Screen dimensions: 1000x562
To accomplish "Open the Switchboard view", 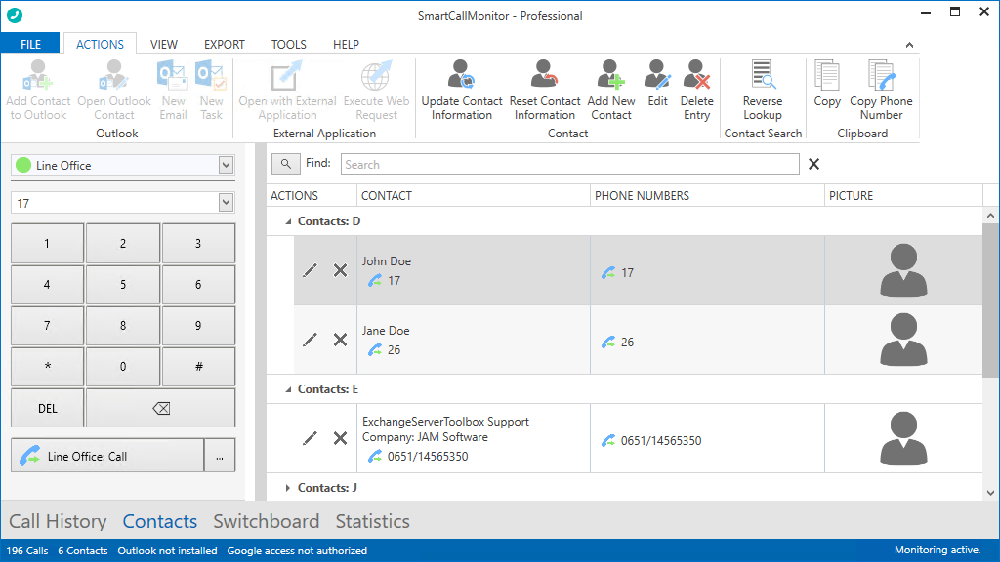I will click(266, 521).
